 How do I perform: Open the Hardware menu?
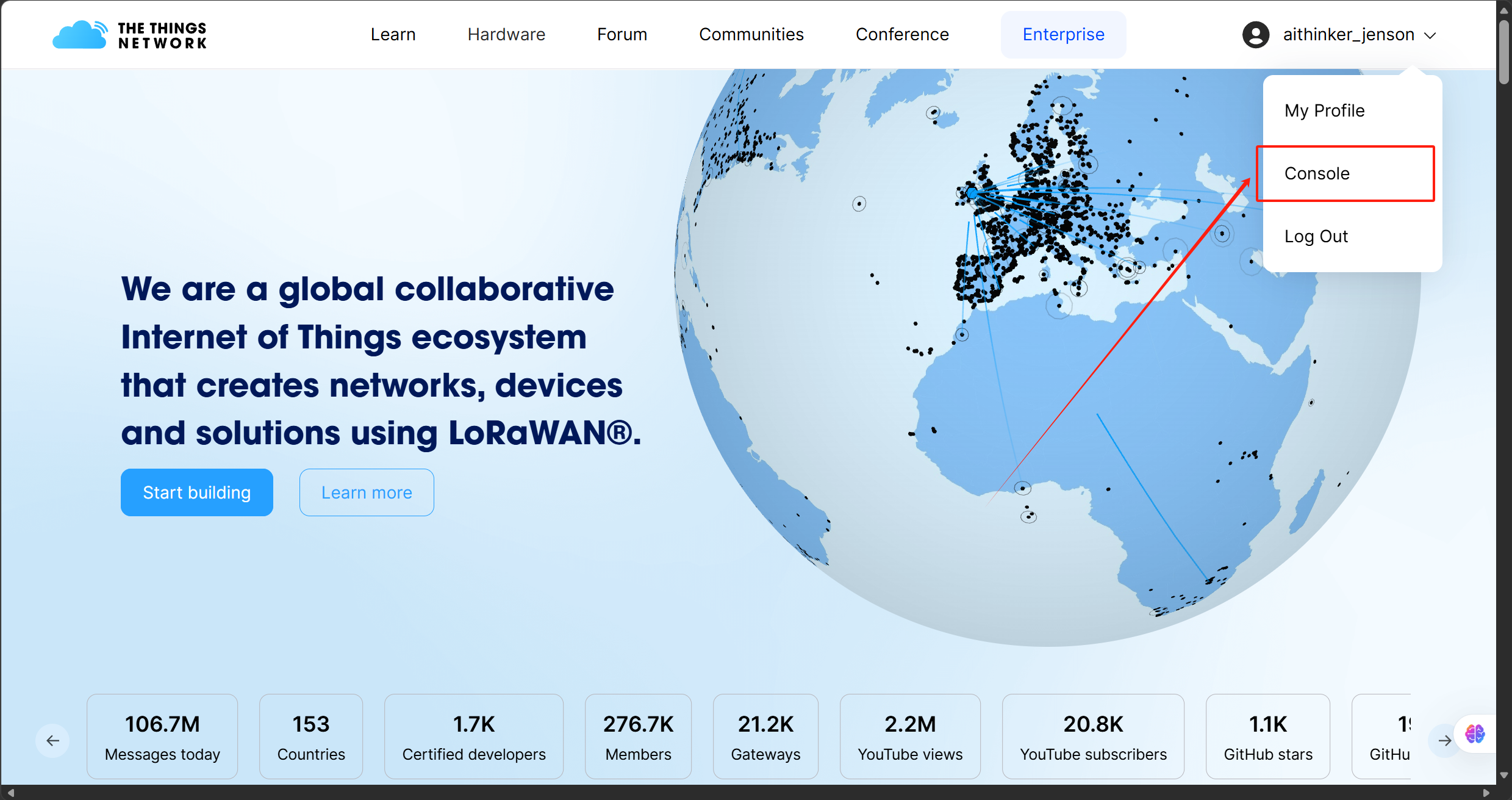tap(506, 35)
